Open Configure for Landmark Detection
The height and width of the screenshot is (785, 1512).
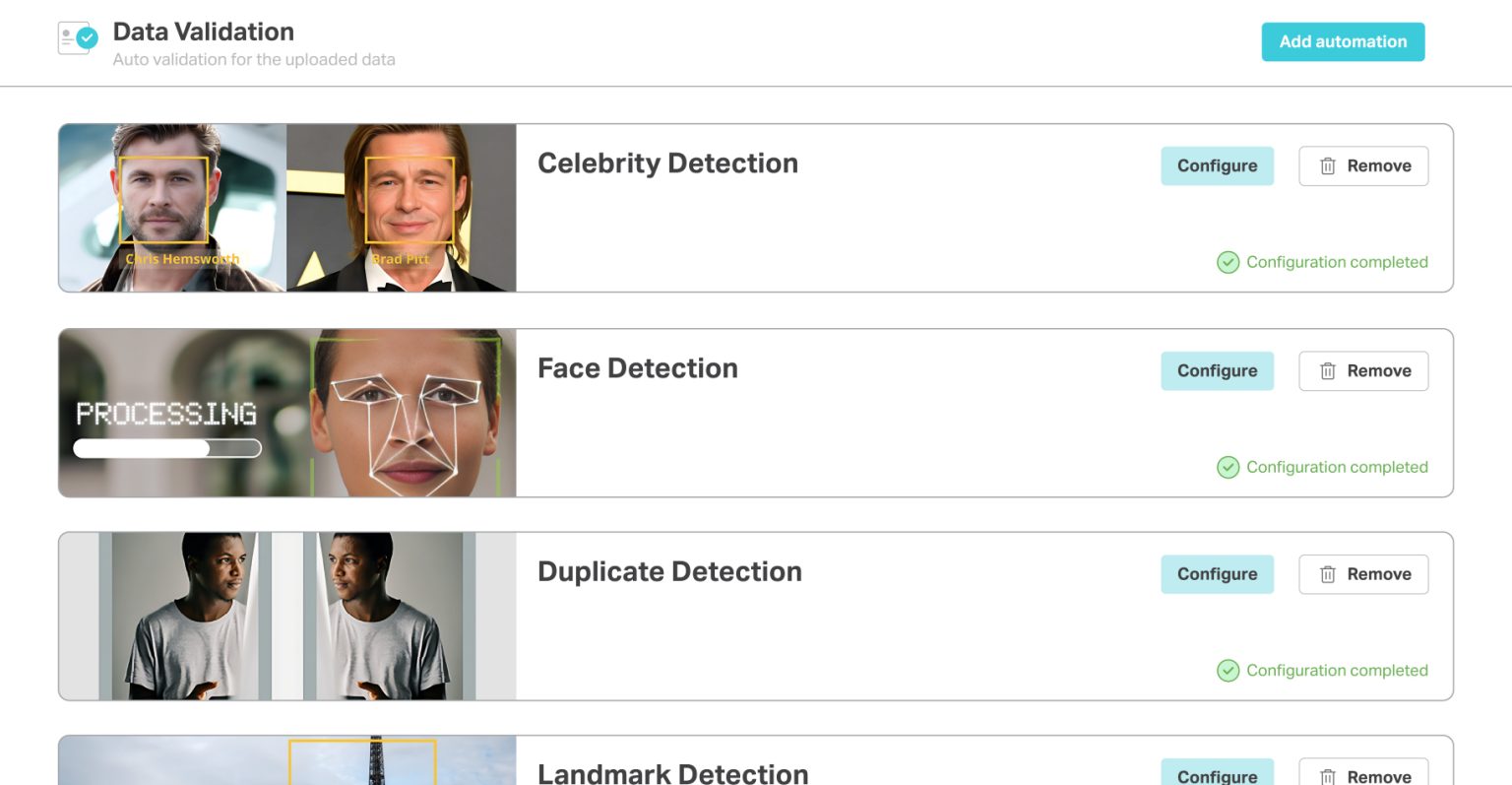tap(1217, 776)
